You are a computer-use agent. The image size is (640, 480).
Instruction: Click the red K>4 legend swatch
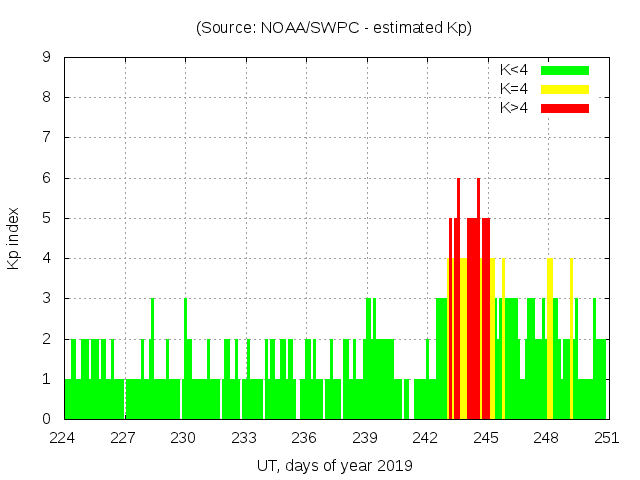pos(565,108)
